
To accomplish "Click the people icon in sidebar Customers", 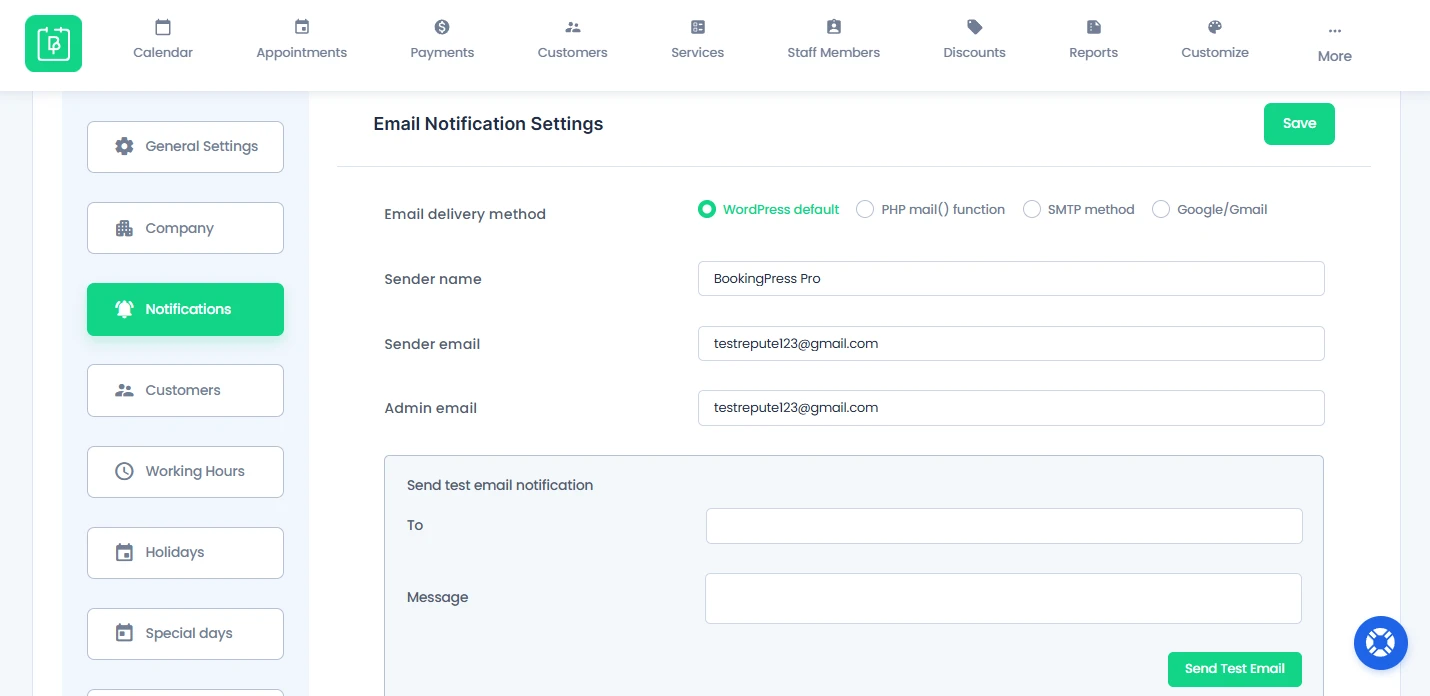I will [x=124, y=390].
